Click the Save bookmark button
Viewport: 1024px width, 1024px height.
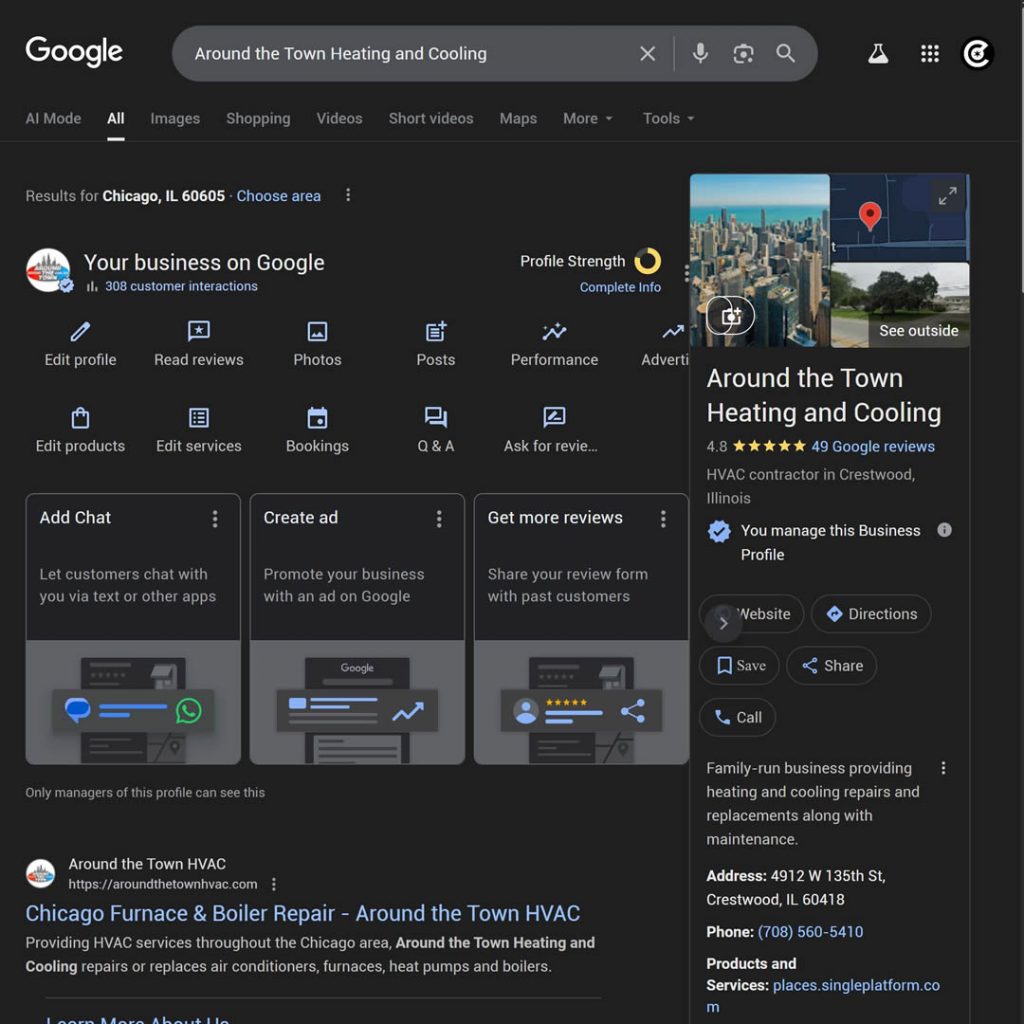pos(739,666)
